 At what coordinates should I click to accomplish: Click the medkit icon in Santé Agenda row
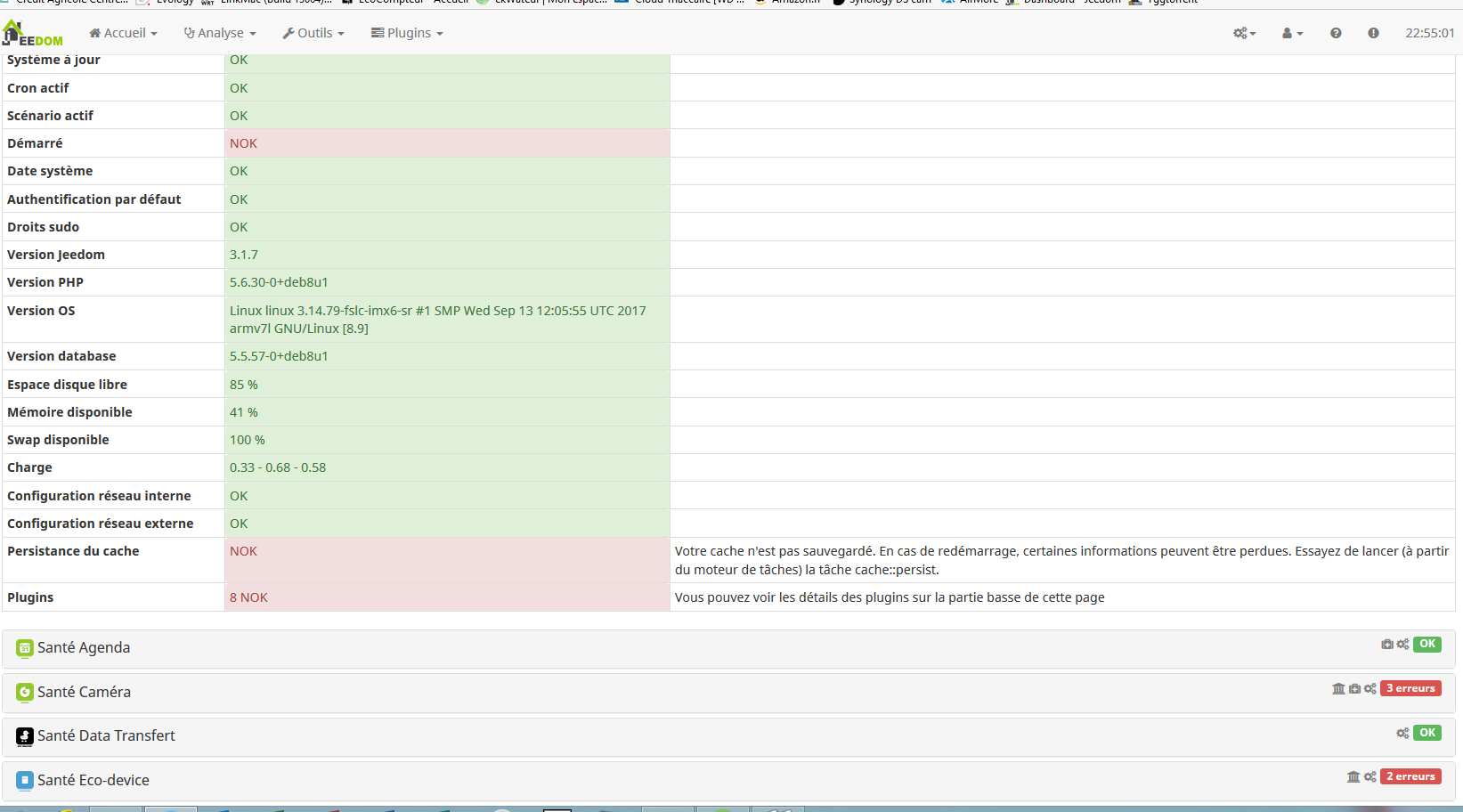pyautogui.click(x=1387, y=644)
